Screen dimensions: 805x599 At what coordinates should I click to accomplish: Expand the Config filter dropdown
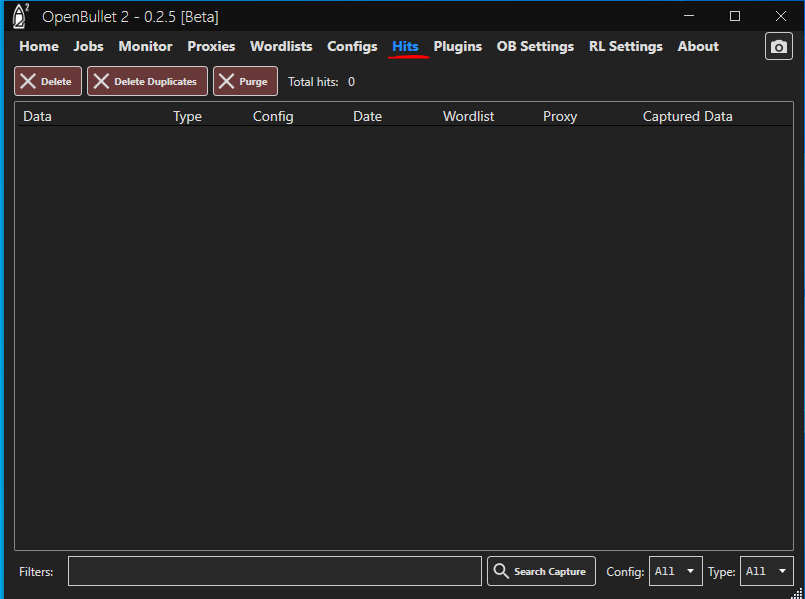point(675,571)
